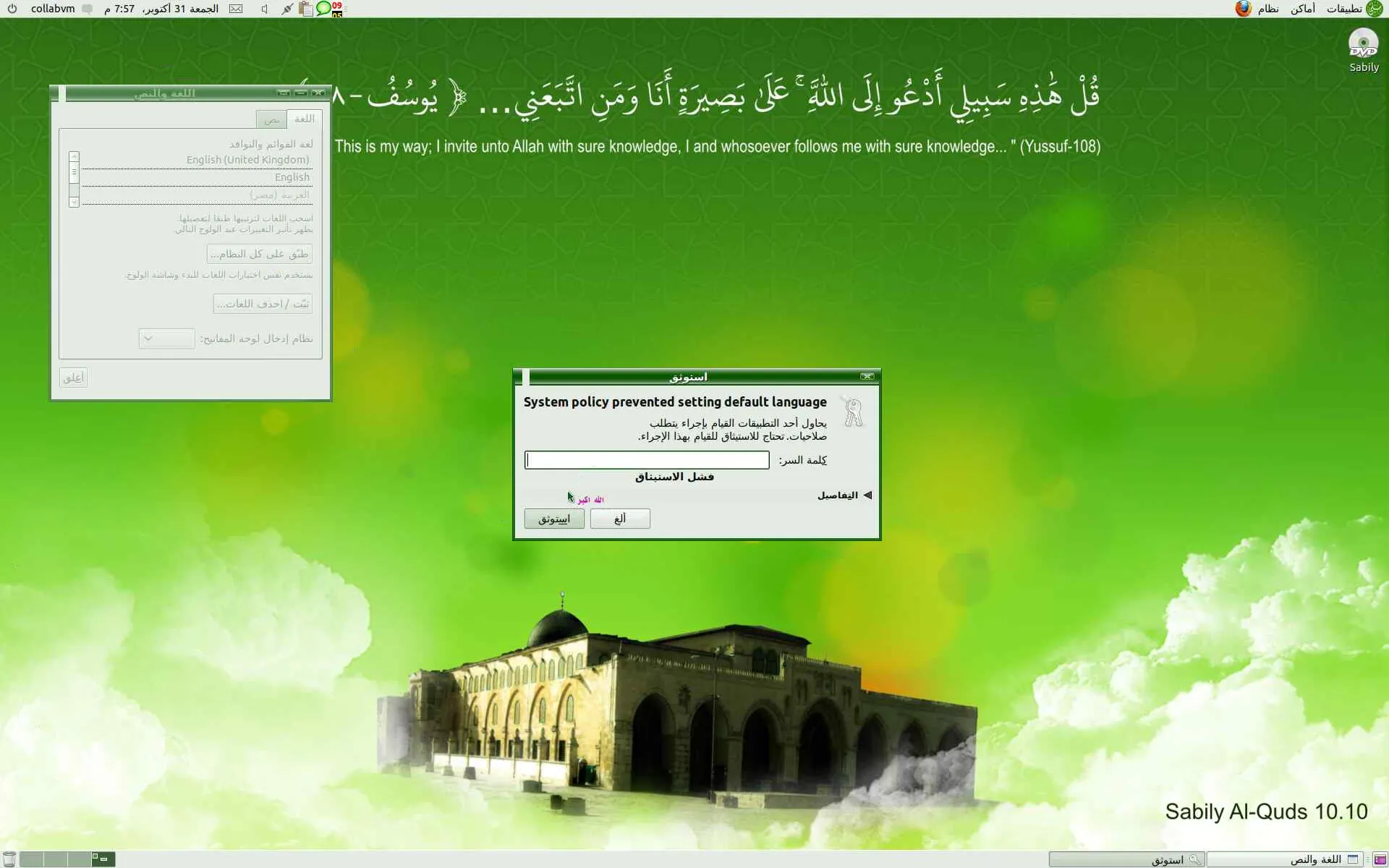Click the volume speaker icon

264,9
